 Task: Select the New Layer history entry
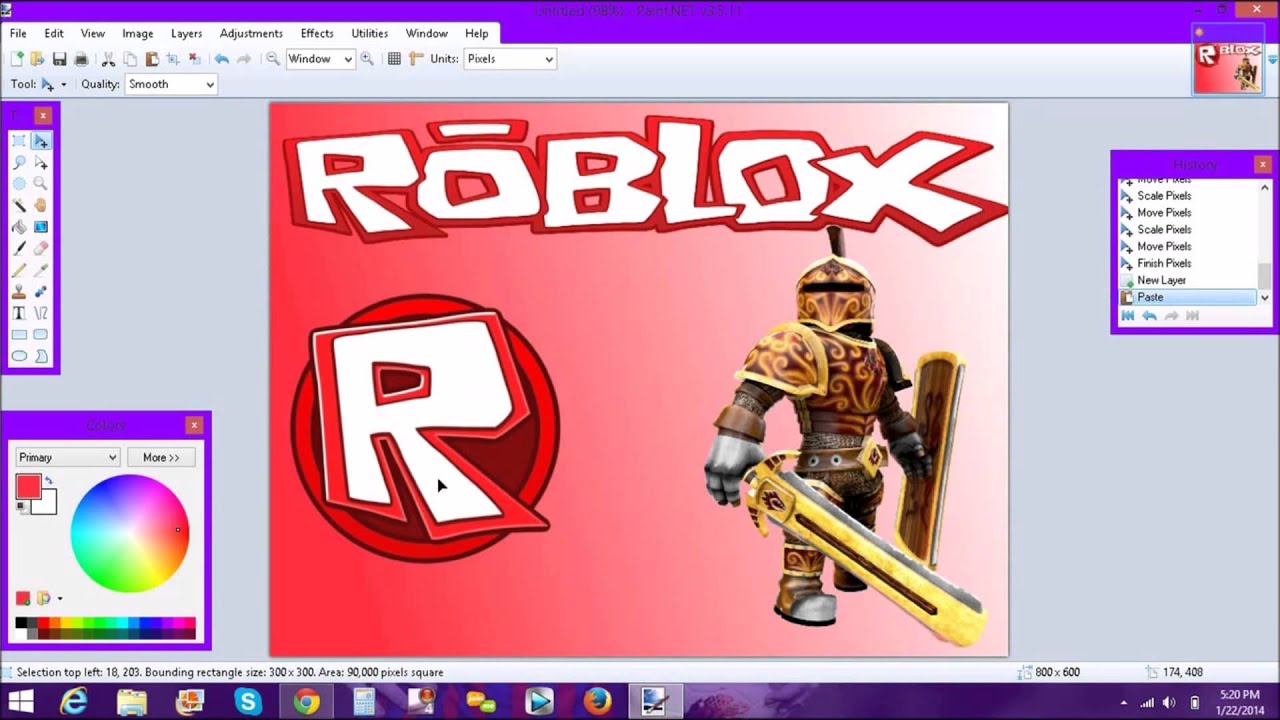click(1188, 280)
